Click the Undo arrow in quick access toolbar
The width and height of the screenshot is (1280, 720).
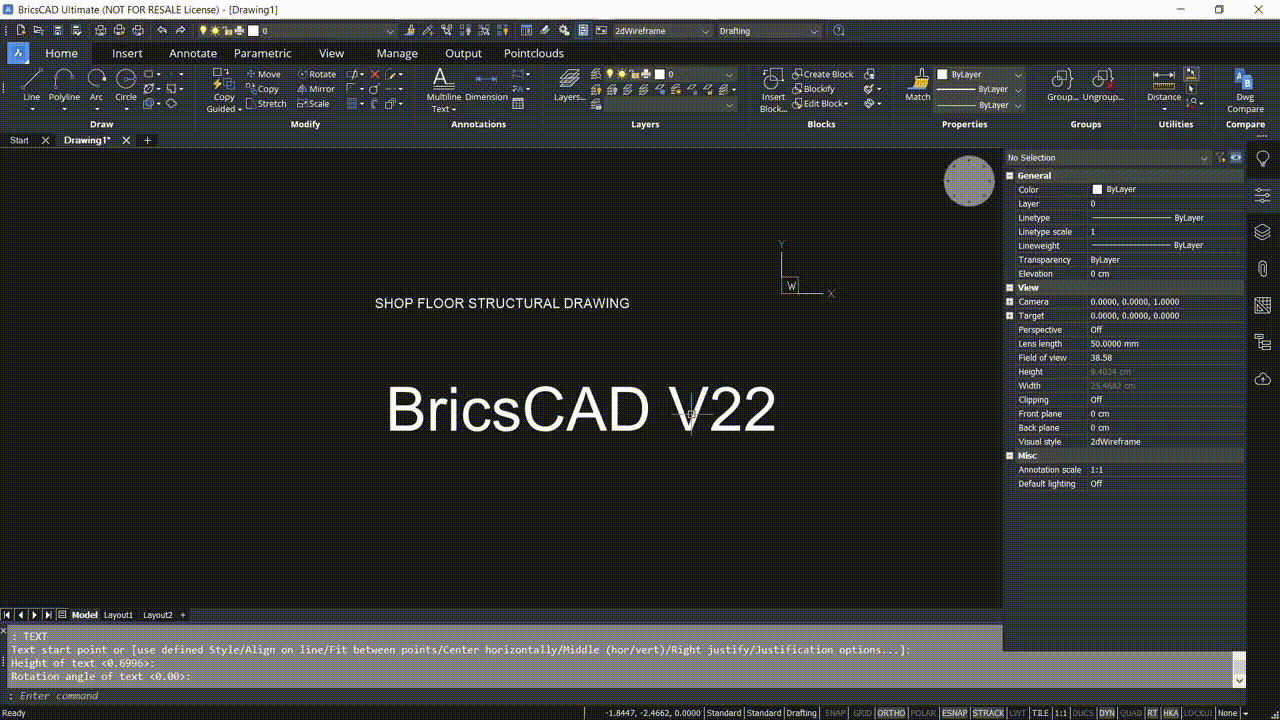click(162, 31)
